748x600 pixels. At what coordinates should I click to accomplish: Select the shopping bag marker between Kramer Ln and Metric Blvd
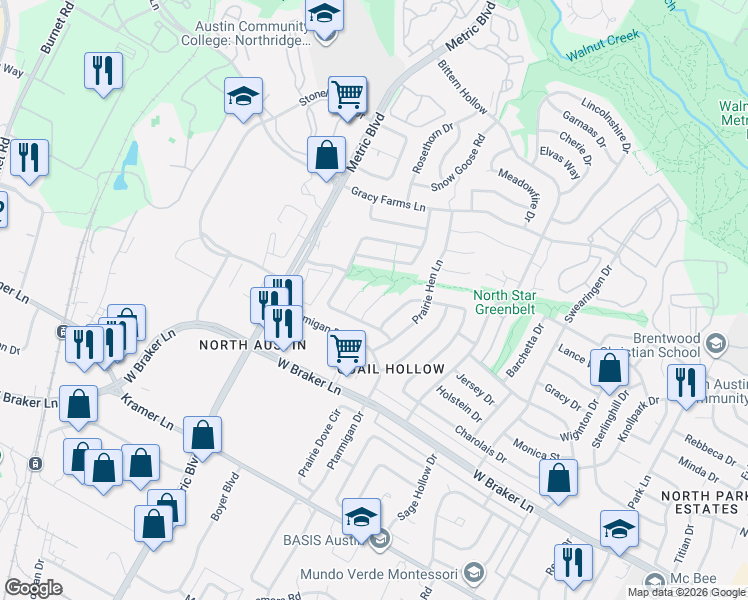[202, 438]
